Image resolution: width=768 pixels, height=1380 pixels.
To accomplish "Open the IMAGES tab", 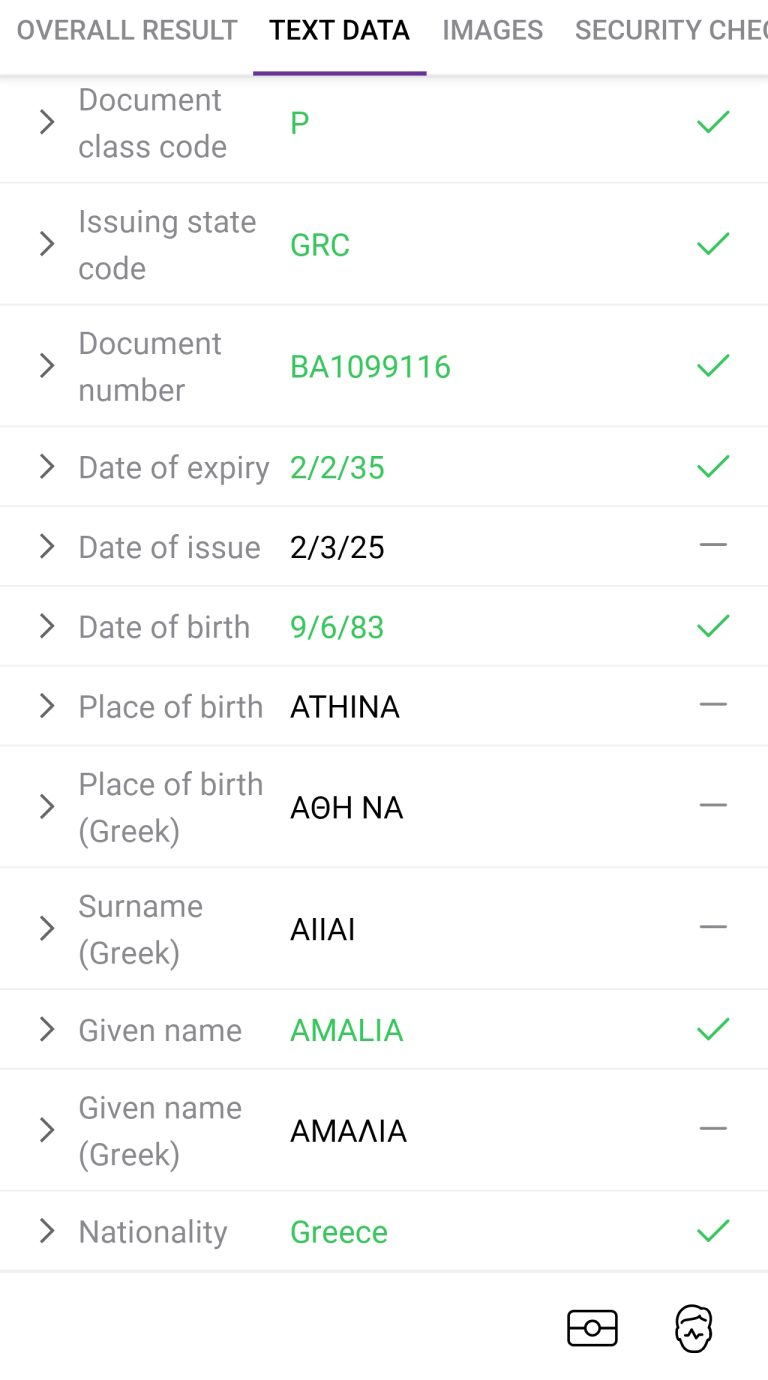I will pos(493,30).
